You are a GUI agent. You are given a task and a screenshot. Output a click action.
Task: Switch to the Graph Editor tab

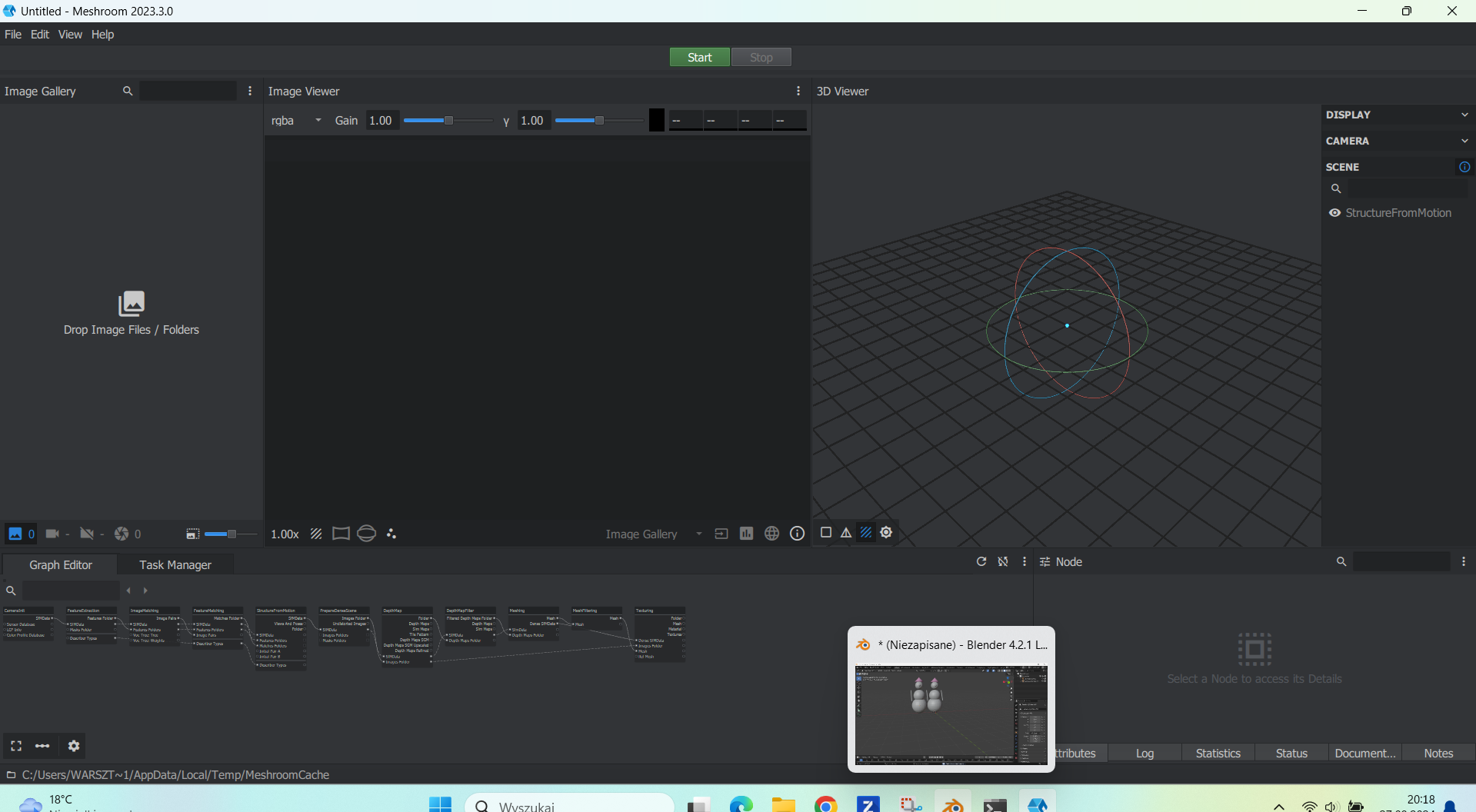coord(61,565)
